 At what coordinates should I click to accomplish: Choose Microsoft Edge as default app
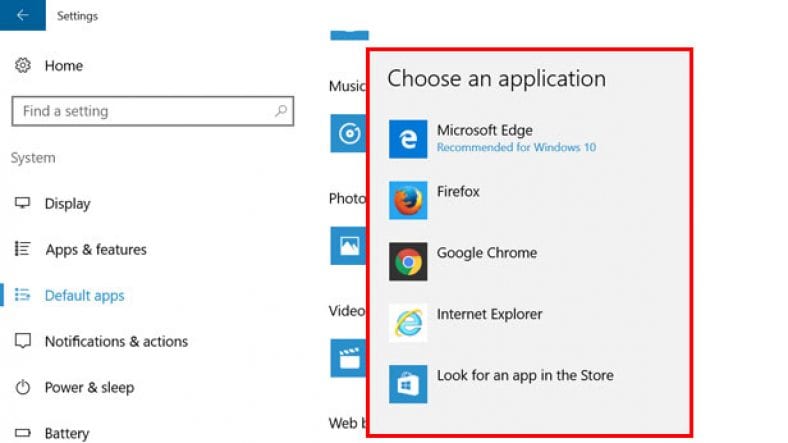[x=530, y=139]
